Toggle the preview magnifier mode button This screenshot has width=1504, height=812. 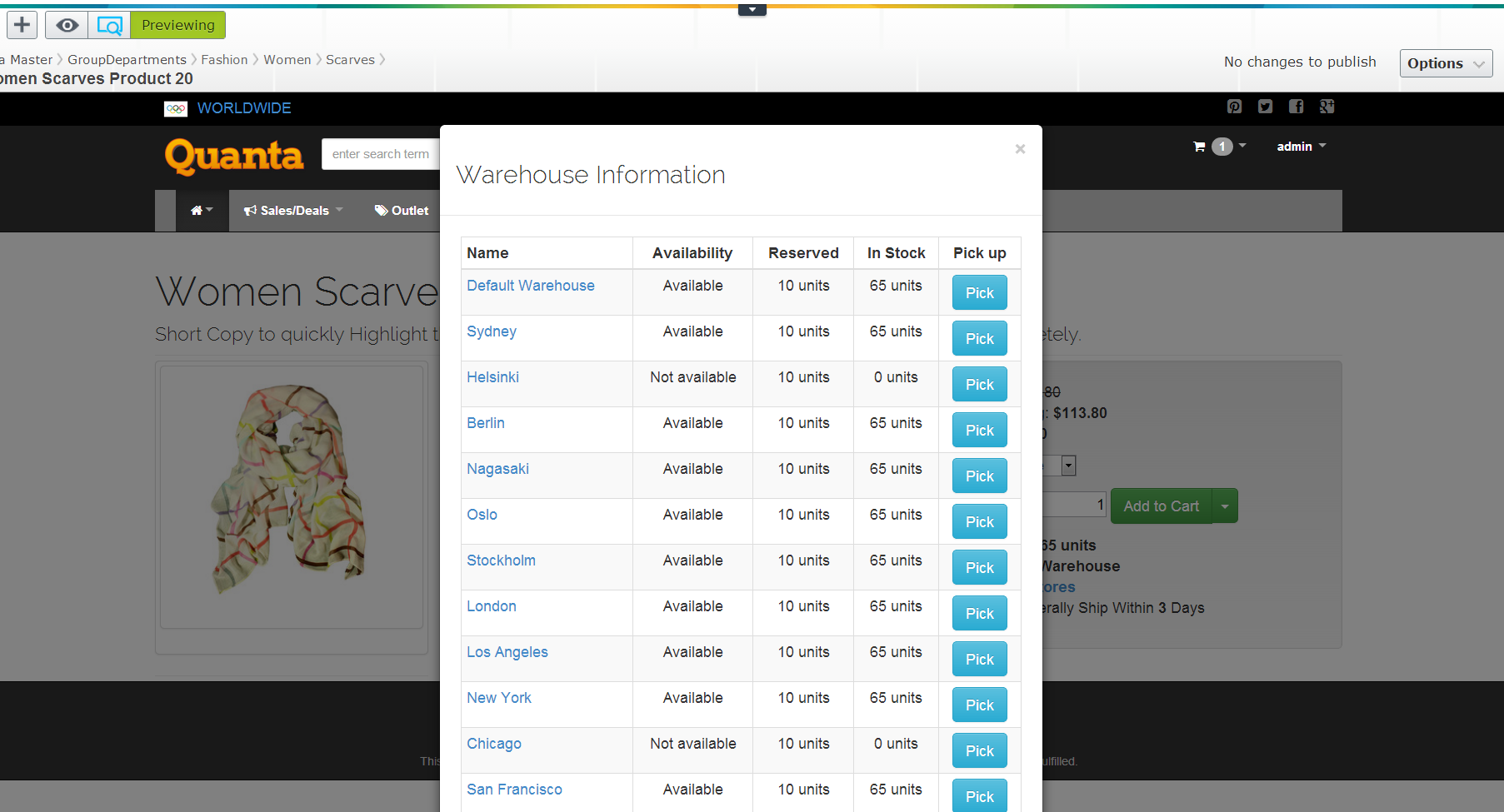tap(109, 25)
